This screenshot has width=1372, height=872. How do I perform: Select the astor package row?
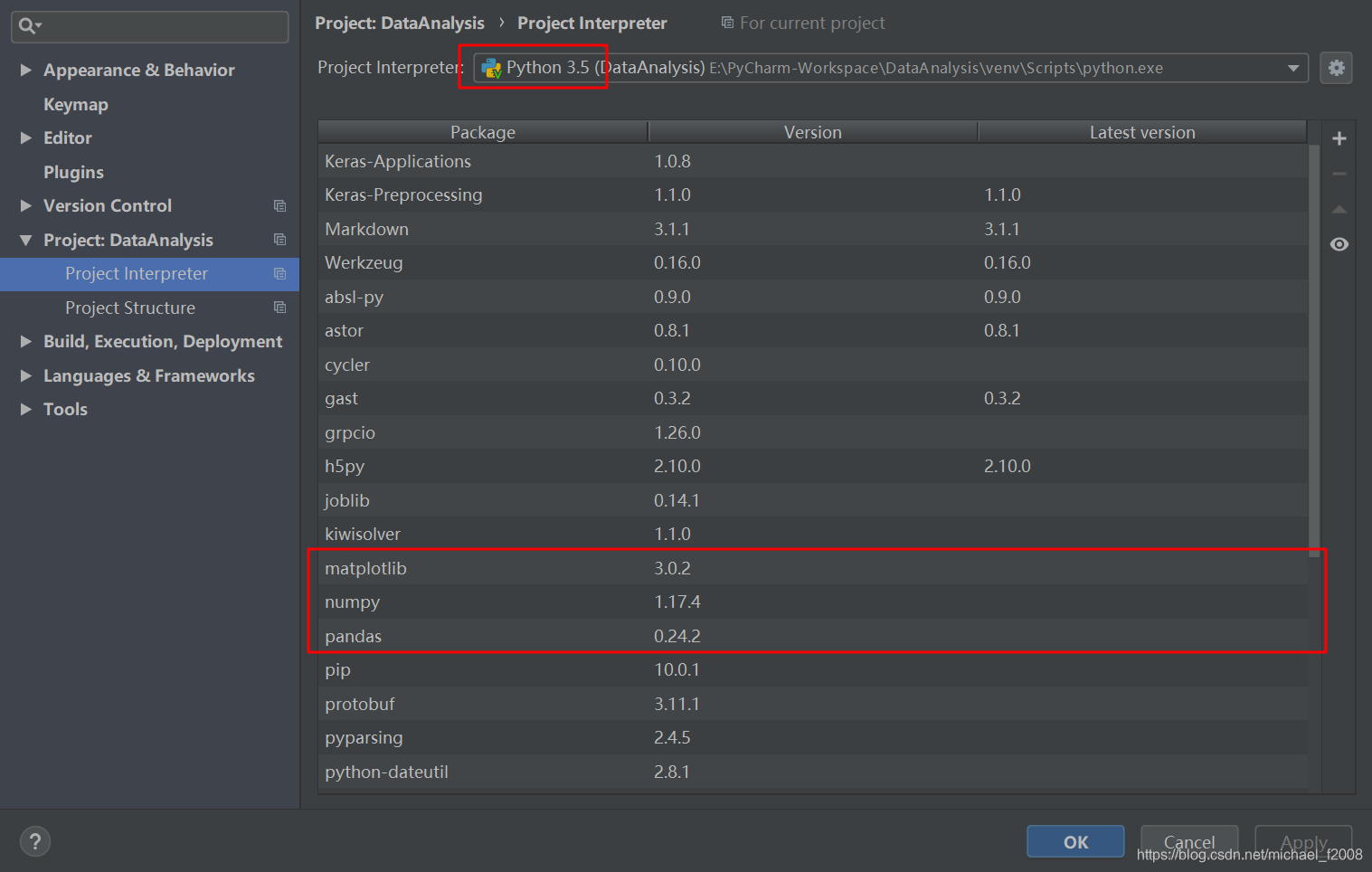(x=812, y=330)
